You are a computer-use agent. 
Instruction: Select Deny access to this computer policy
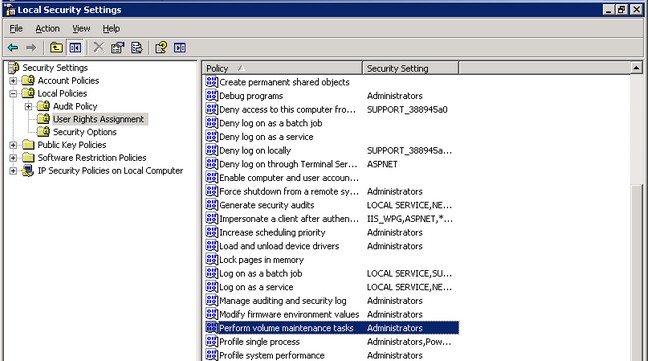(x=287, y=109)
